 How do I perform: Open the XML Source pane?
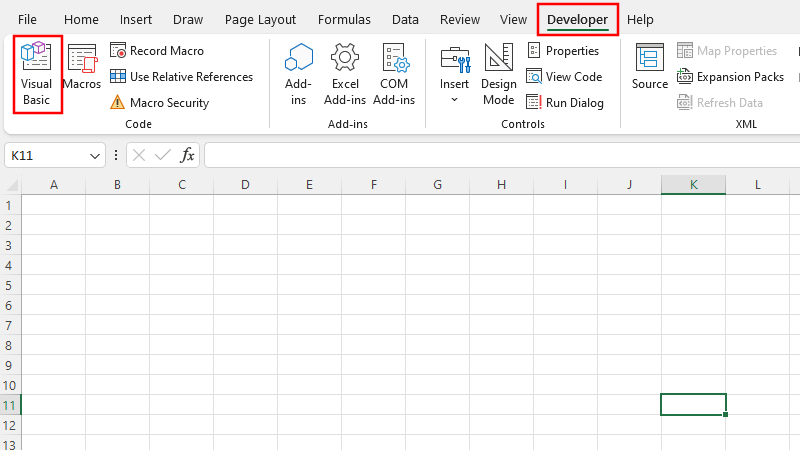click(649, 67)
